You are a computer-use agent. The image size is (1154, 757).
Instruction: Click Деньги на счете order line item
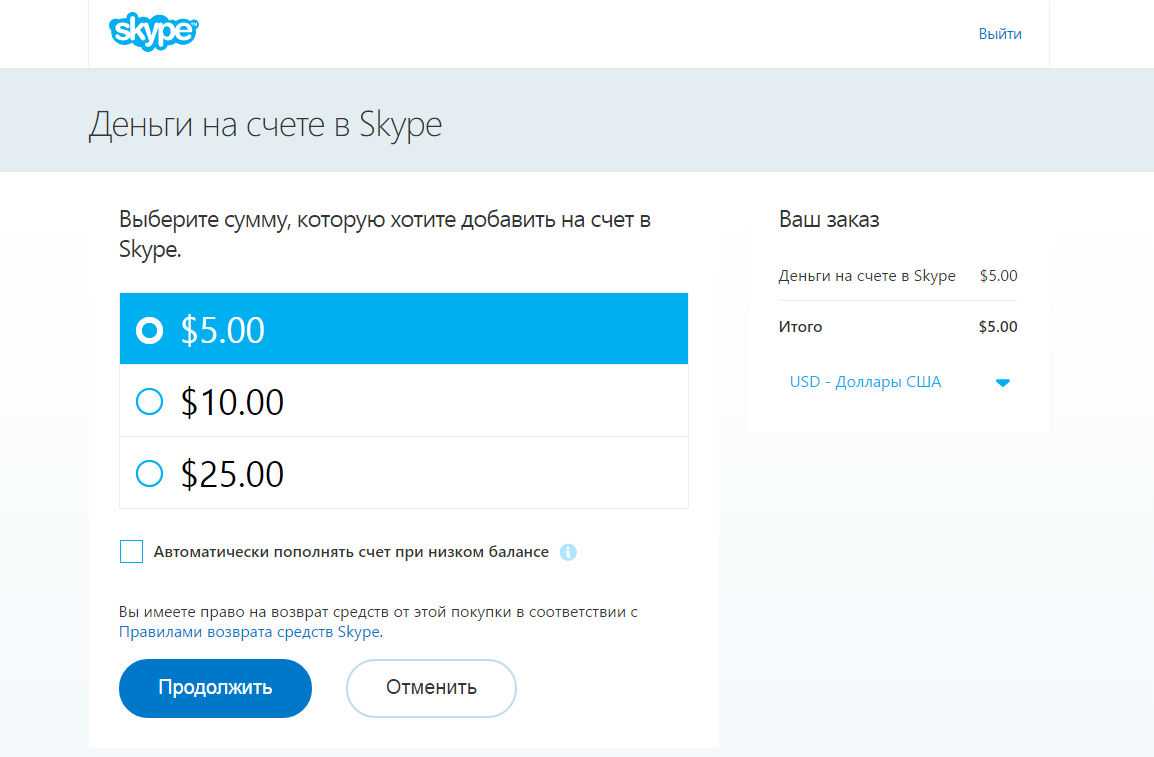click(867, 276)
